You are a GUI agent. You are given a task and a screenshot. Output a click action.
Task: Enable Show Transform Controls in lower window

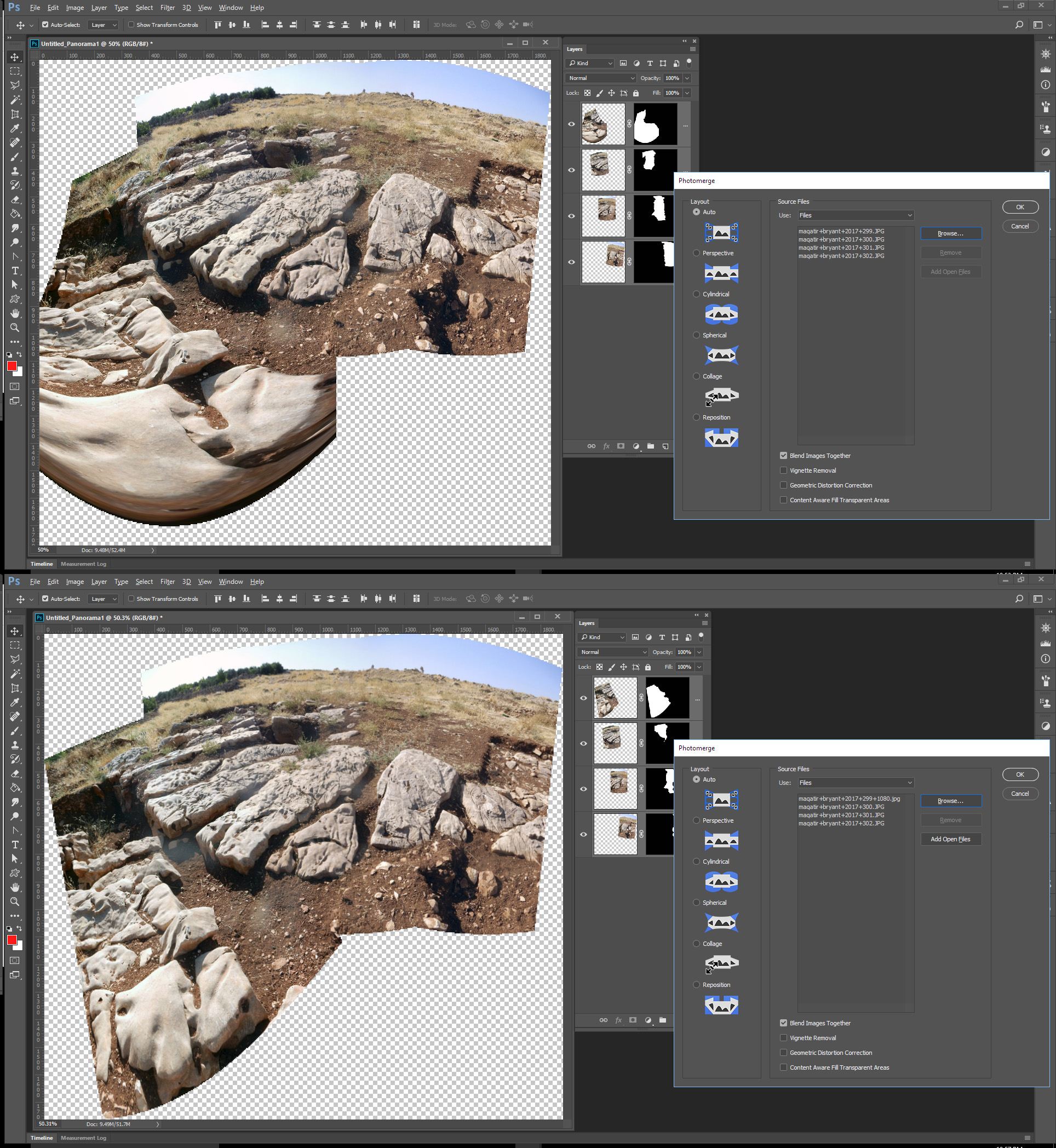131,599
